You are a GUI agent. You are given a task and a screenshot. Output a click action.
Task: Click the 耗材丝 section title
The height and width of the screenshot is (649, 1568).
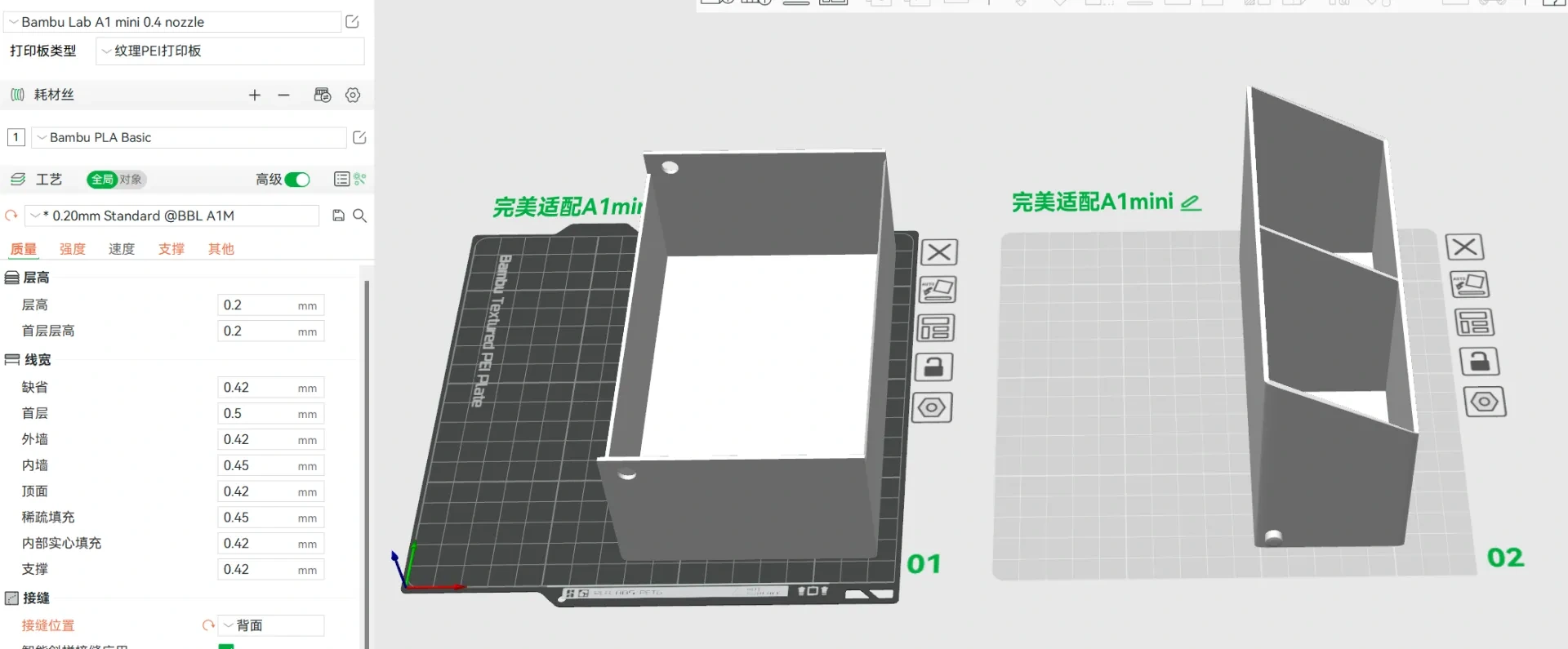(x=54, y=96)
